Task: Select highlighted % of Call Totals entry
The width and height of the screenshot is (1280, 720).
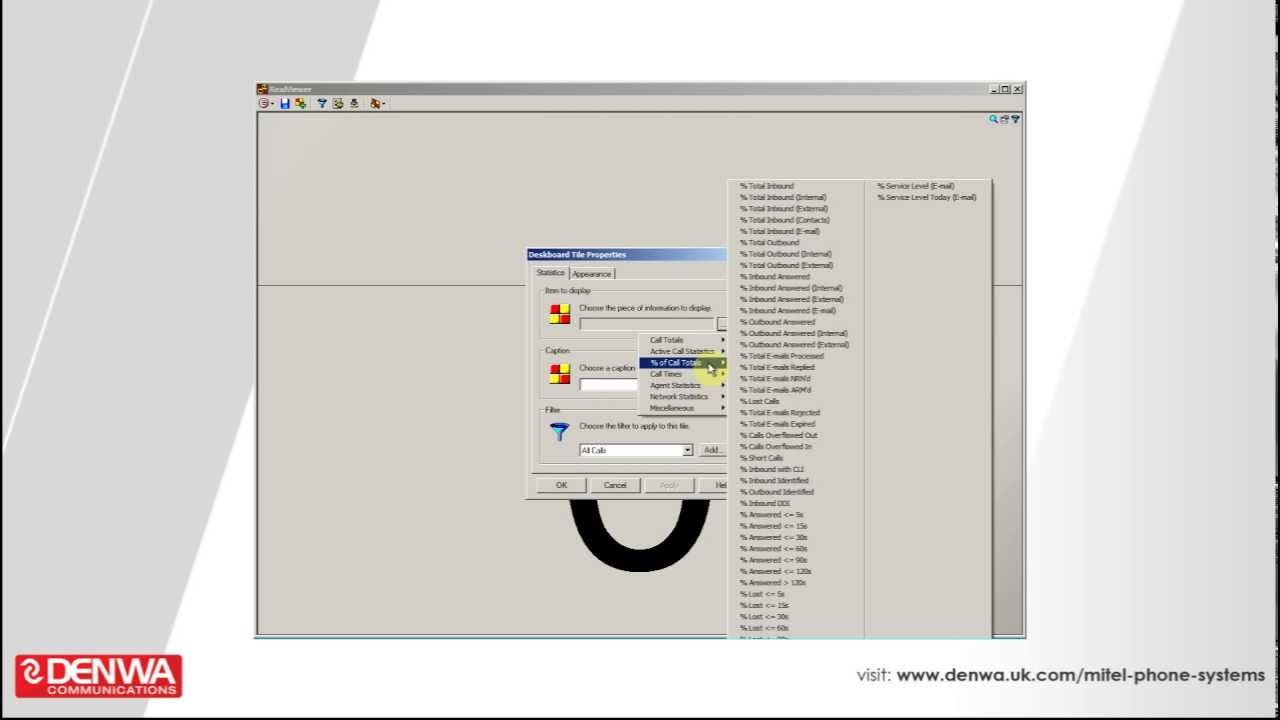Action: [683, 363]
